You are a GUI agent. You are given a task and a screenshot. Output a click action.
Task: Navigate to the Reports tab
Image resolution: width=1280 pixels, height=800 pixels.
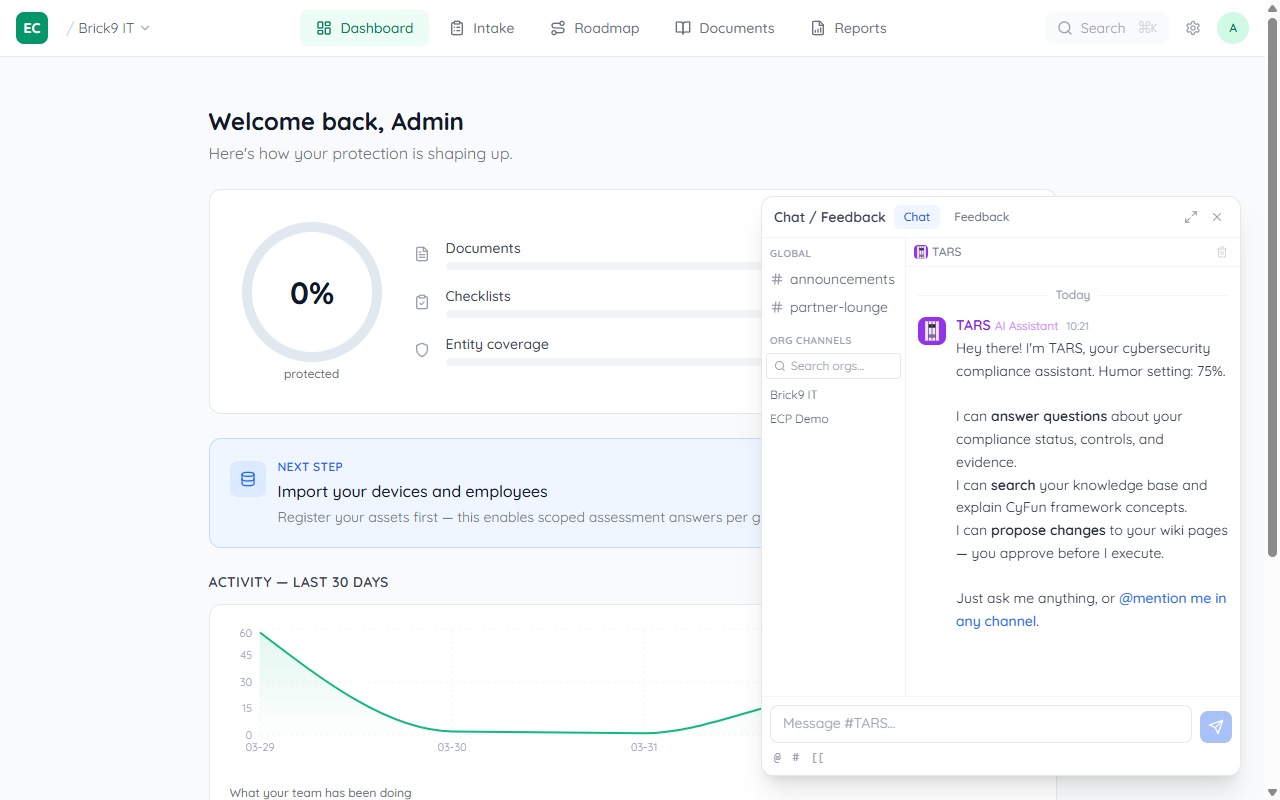(849, 28)
